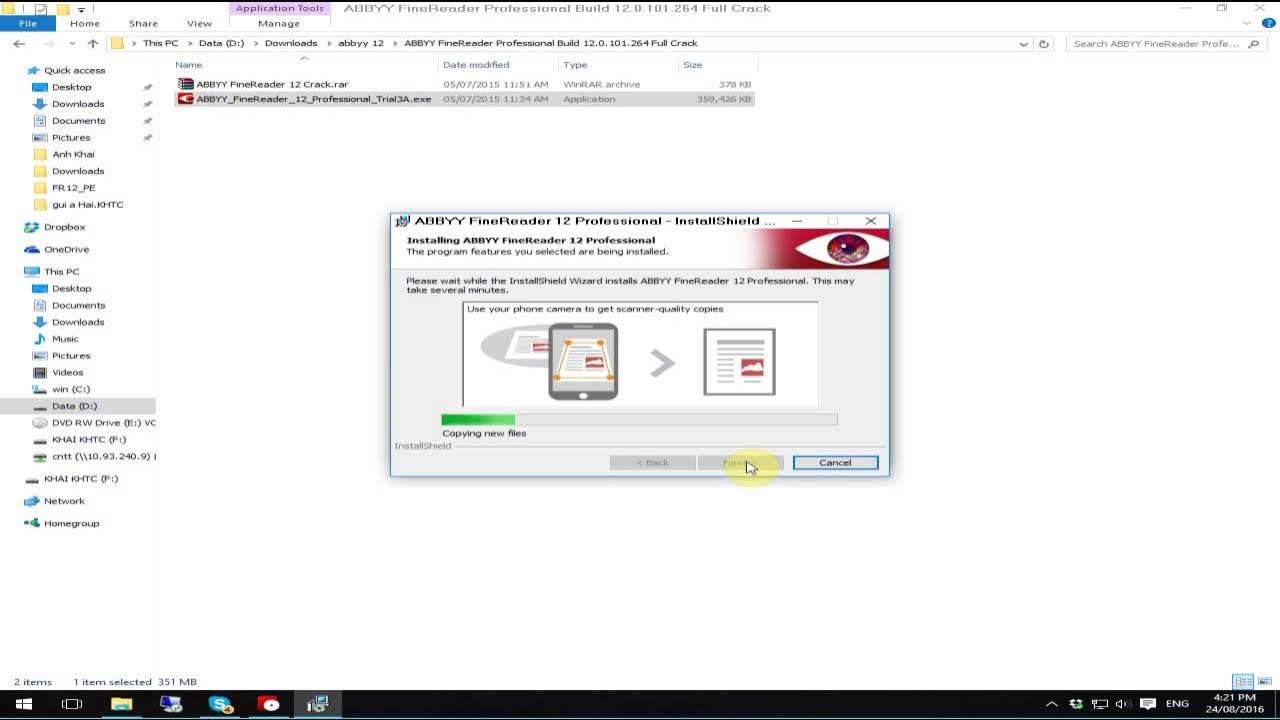This screenshot has height=720, width=1280.
Task: Open OneDrive in the navigation pane
Action: coord(66,249)
